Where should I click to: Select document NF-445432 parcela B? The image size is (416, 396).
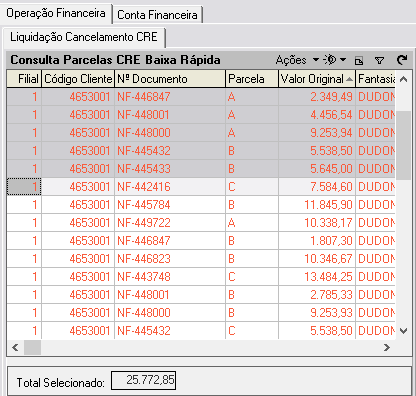pyautogui.click(x=201, y=151)
